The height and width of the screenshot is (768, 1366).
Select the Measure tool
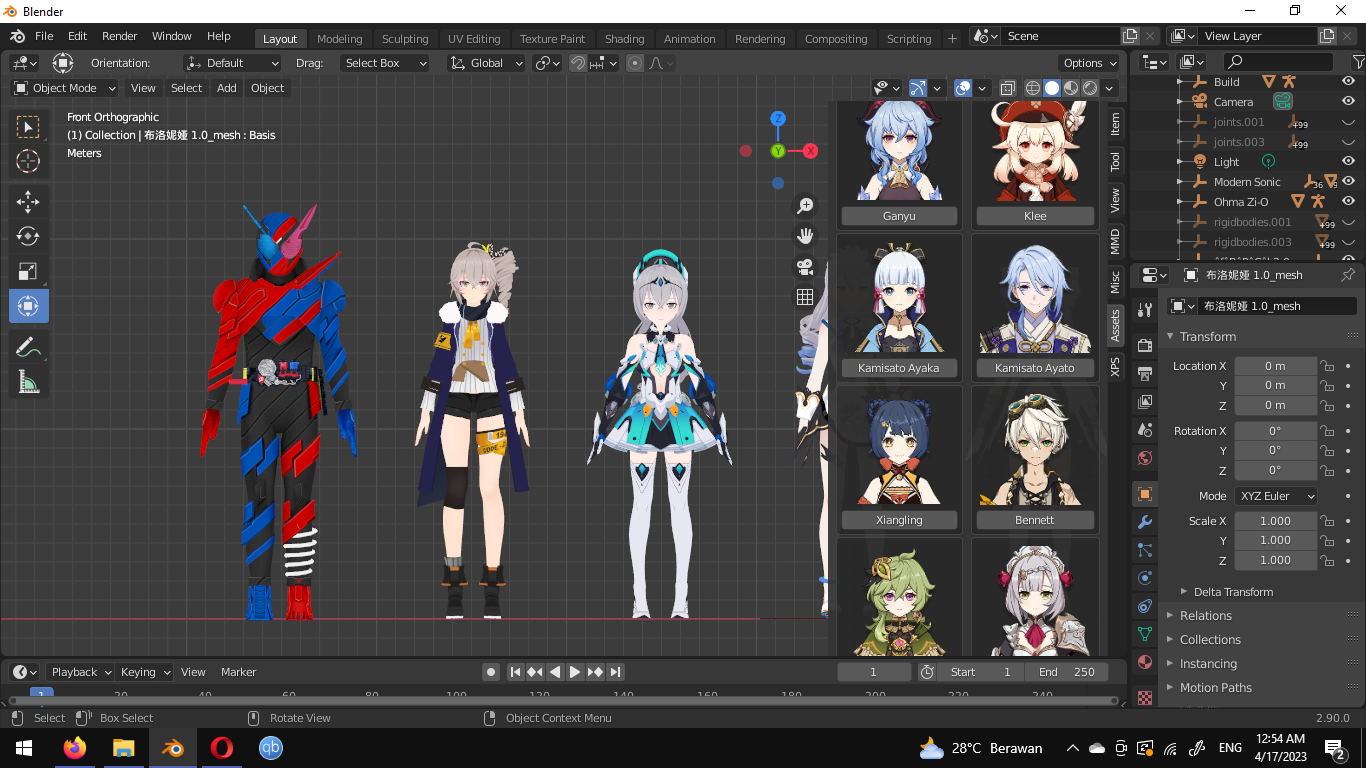click(x=28, y=381)
